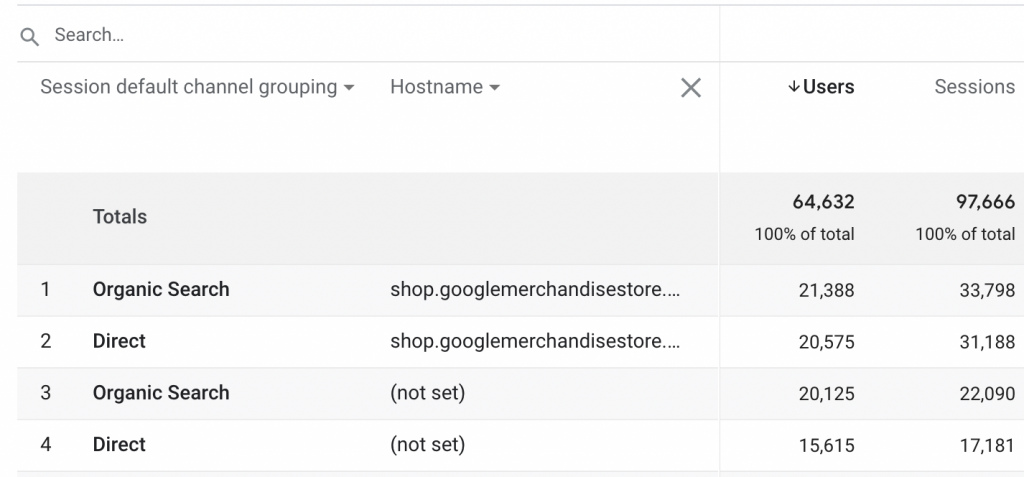The image size is (1024, 477).
Task: Select Organic Search in row 3
Action: [x=161, y=393]
